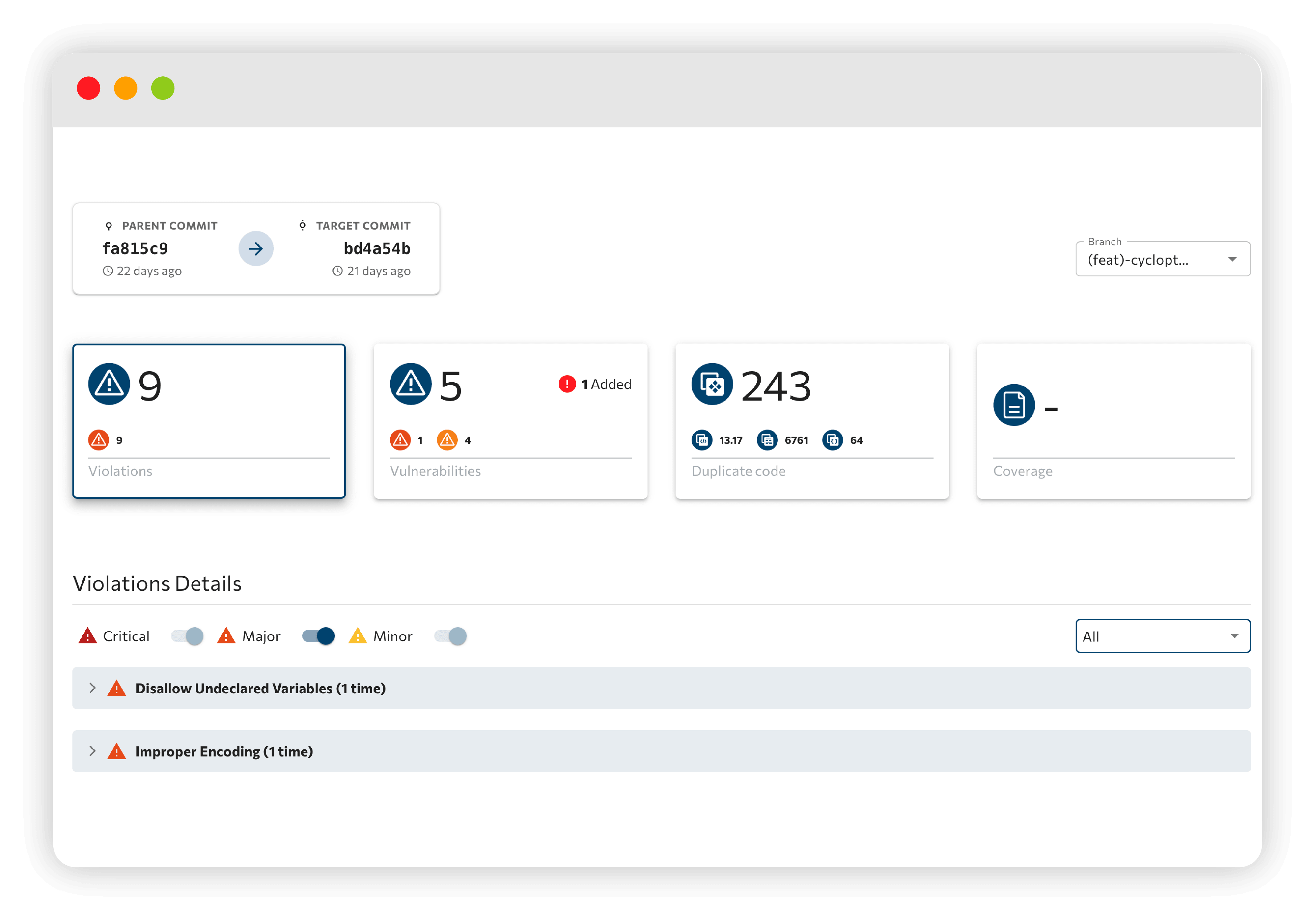Image resolution: width=1316 pixels, height=921 pixels.
Task: Click the Major severity triangle icon
Action: (x=227, y=636)
